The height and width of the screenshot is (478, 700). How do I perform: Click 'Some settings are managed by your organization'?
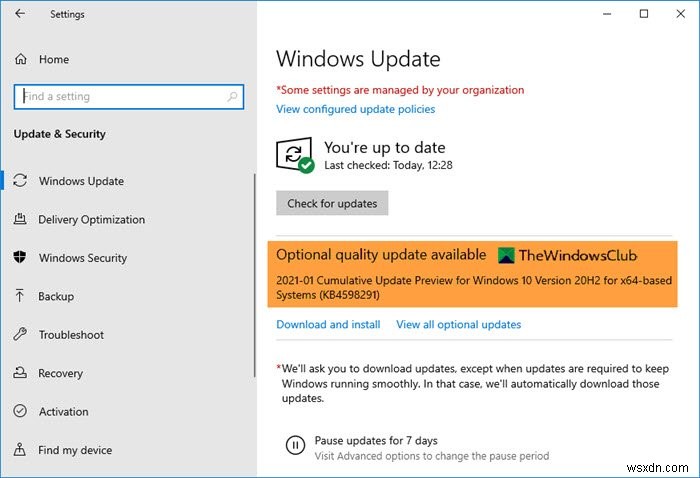coord(400,90)
